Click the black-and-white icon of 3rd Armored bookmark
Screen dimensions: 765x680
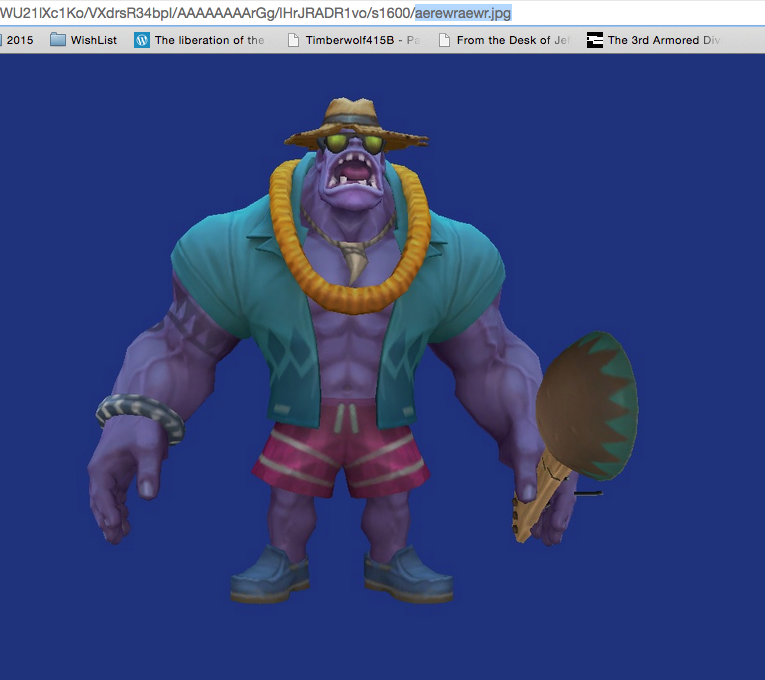pos(595,40)
